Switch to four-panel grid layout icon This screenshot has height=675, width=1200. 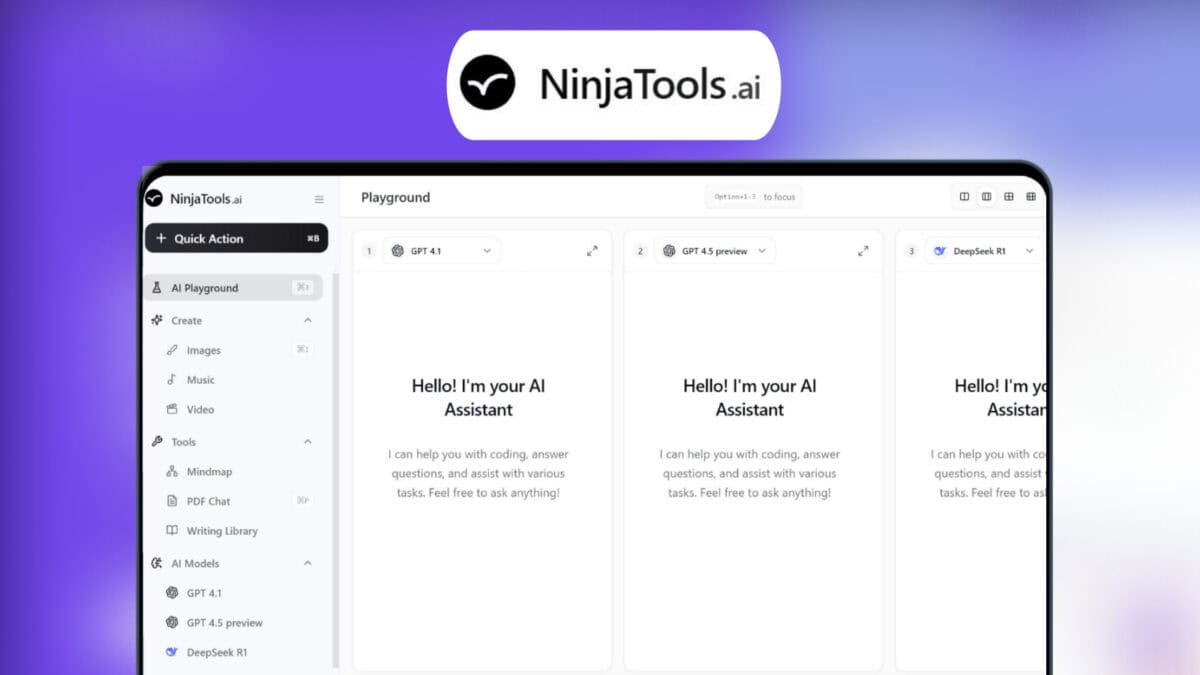coord(1008,197)
